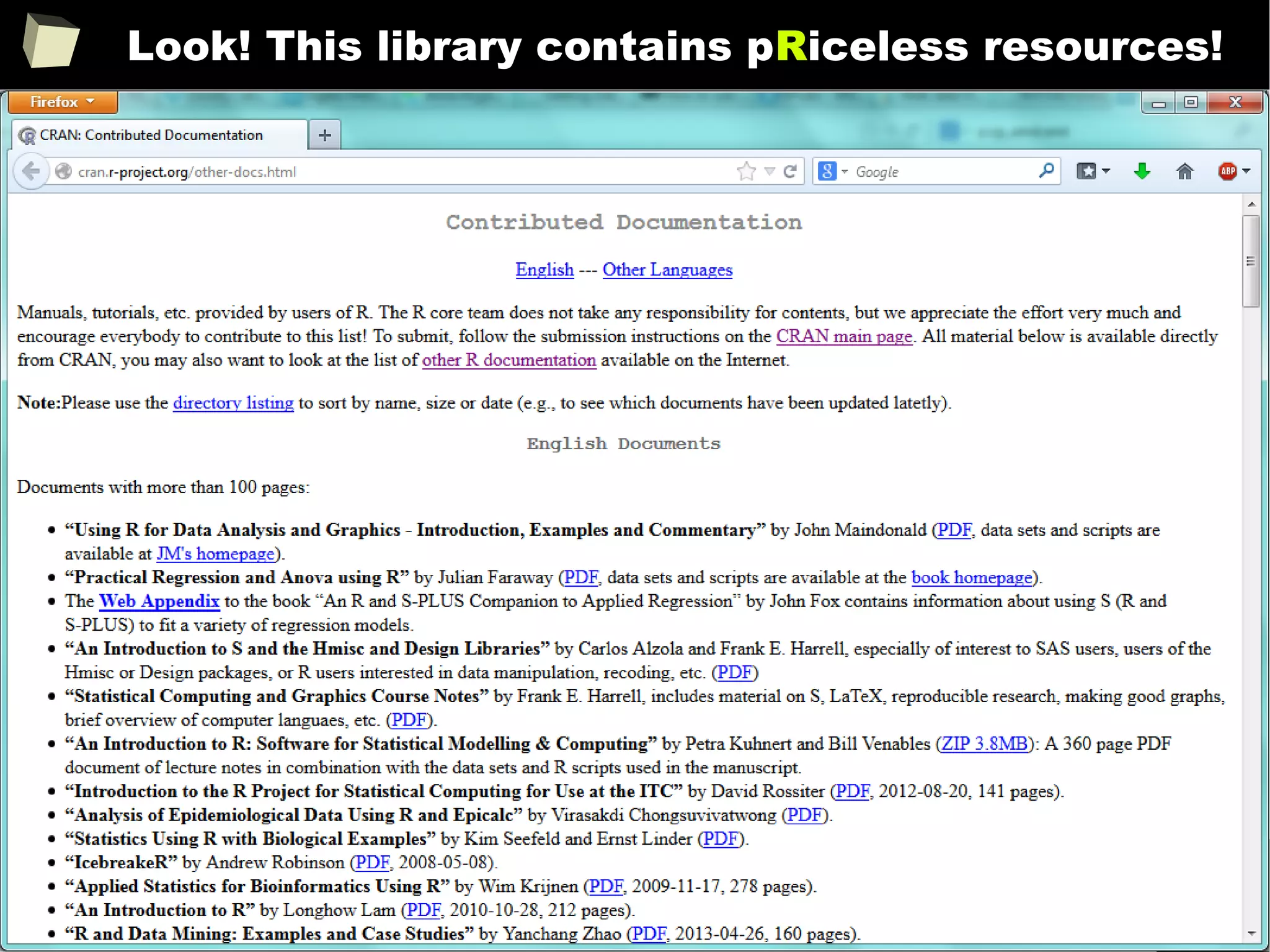The image size is (1270, 952).
Task: Click scrollbar up arrow
Action: (1251, 204)
